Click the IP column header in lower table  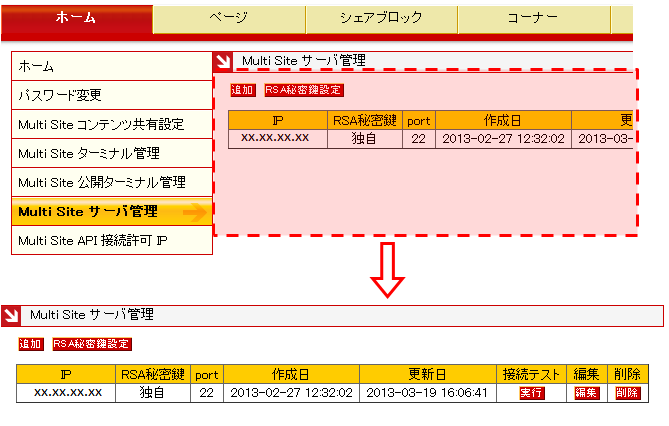point(66,374)
